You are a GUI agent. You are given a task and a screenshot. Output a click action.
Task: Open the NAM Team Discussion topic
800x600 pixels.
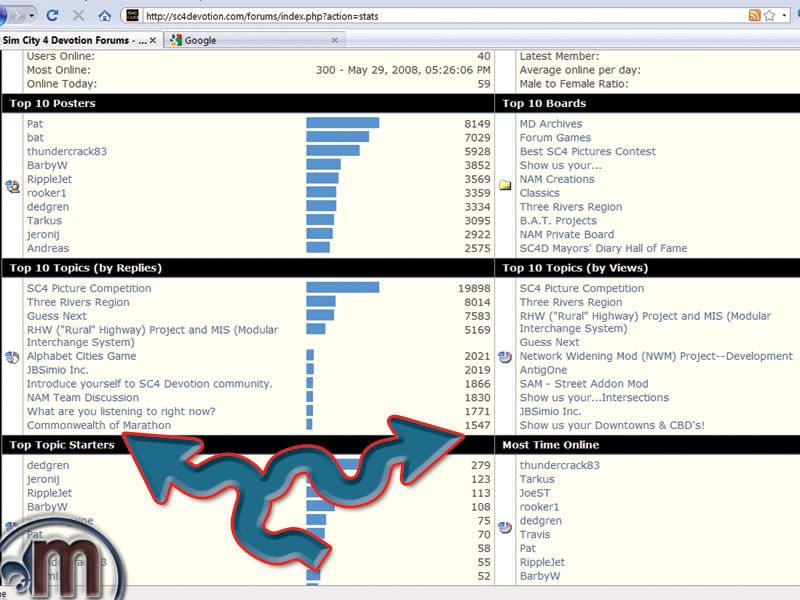pyautogui.click(x=83, y=397)
